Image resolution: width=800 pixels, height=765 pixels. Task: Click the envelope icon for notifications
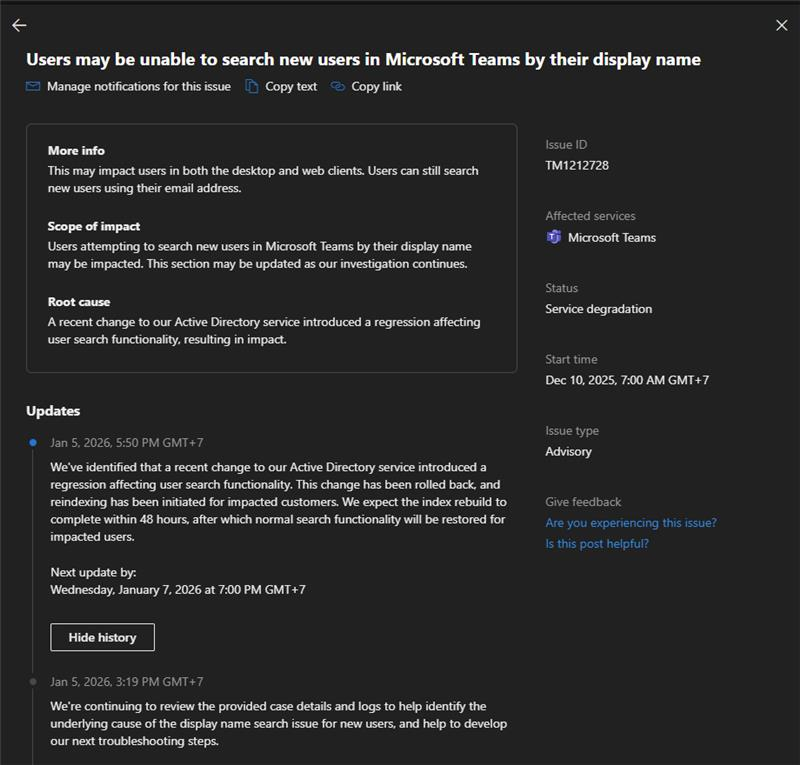coord(33,86)
